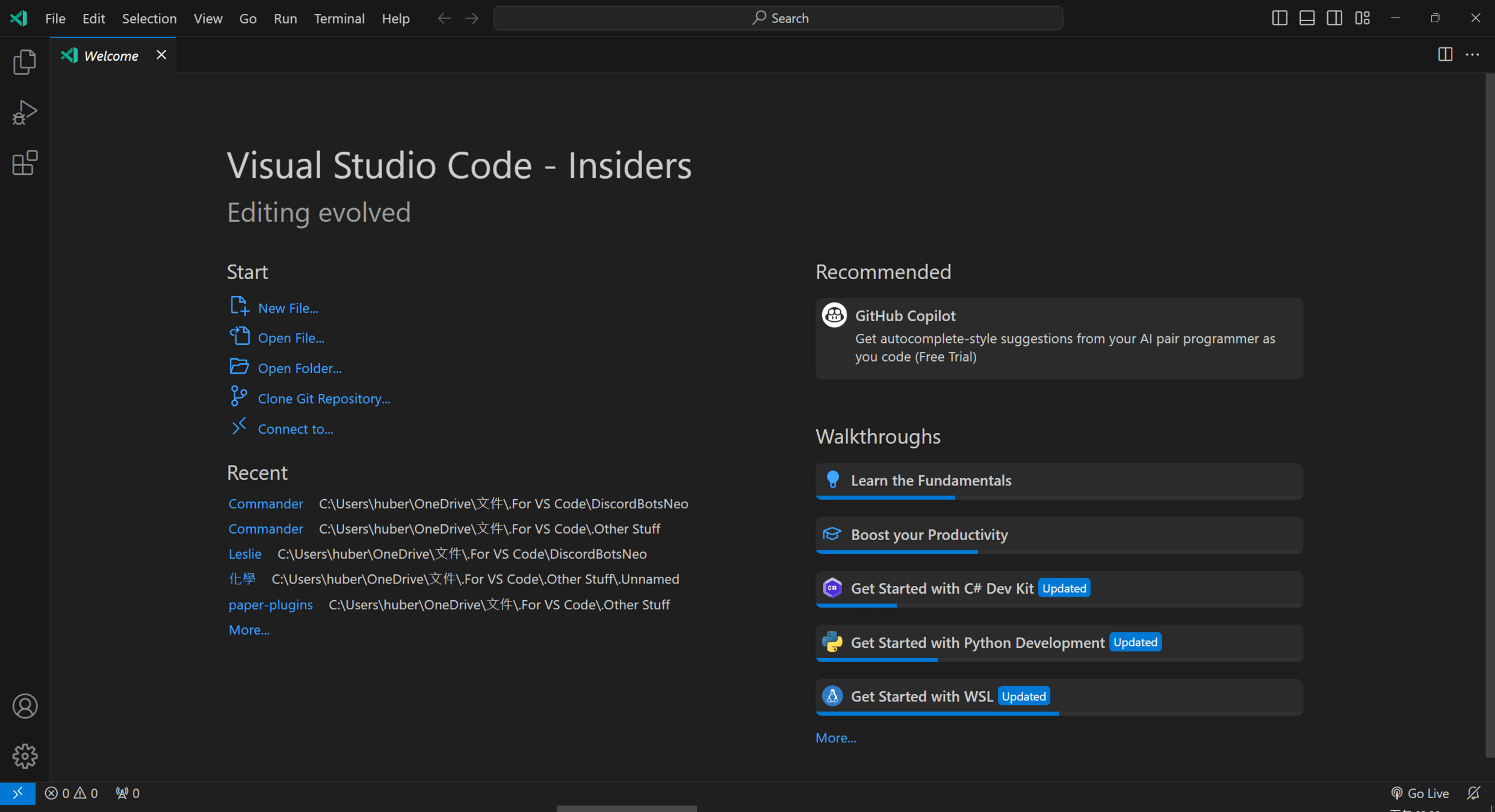Screen dimensions: 1495x812
Task: Open the Customize Layout menu icon
Action: [x=1363, y=18]
